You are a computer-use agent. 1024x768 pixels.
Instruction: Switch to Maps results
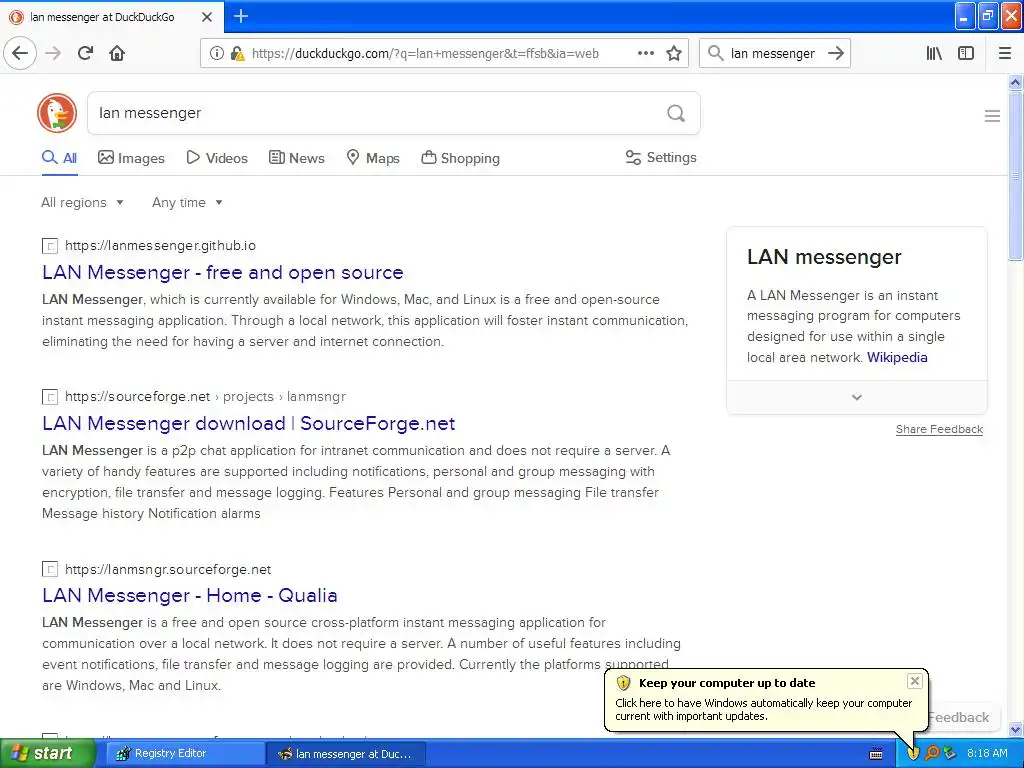pyautogui.click(x=373, y=158)
